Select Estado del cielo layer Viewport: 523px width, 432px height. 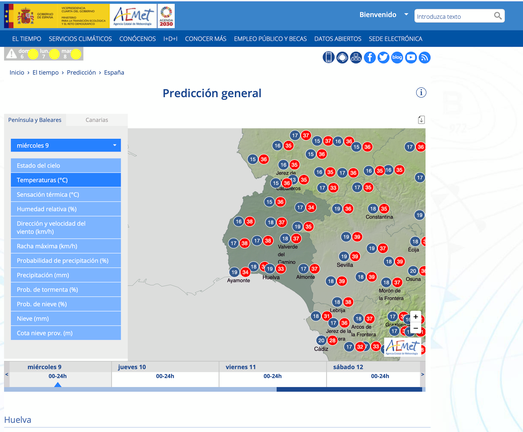click(x=66, y=165)
